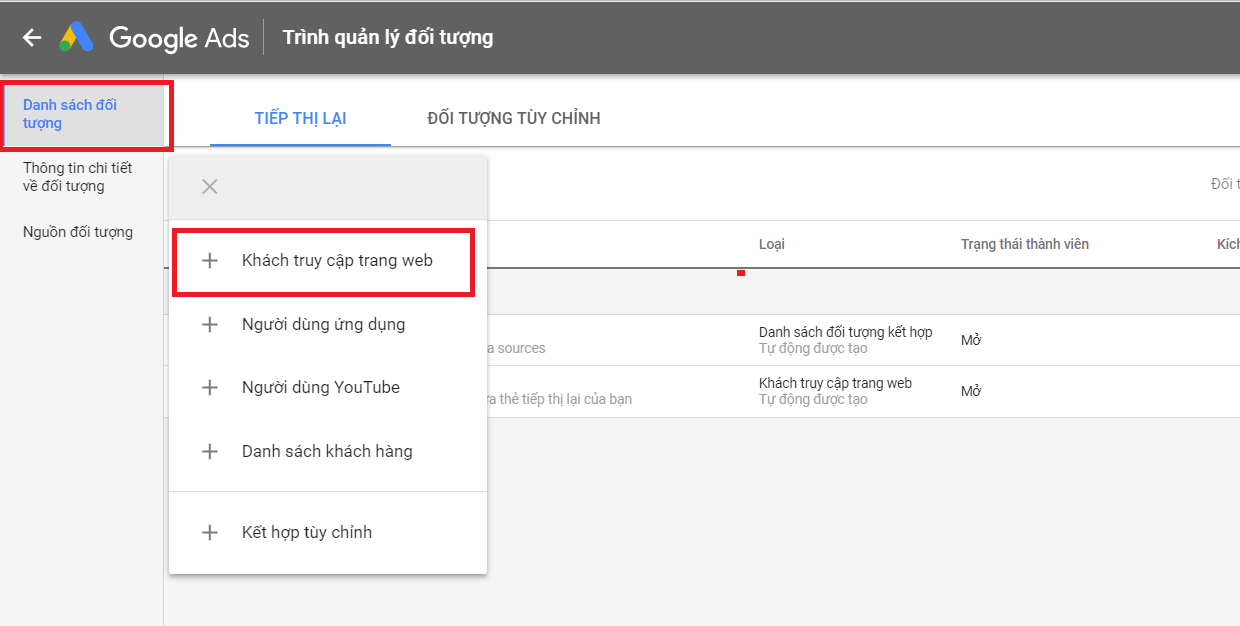Click the back arrow in header
The width and height of the screenshot is (1240, 626).
tap(32, 38)
